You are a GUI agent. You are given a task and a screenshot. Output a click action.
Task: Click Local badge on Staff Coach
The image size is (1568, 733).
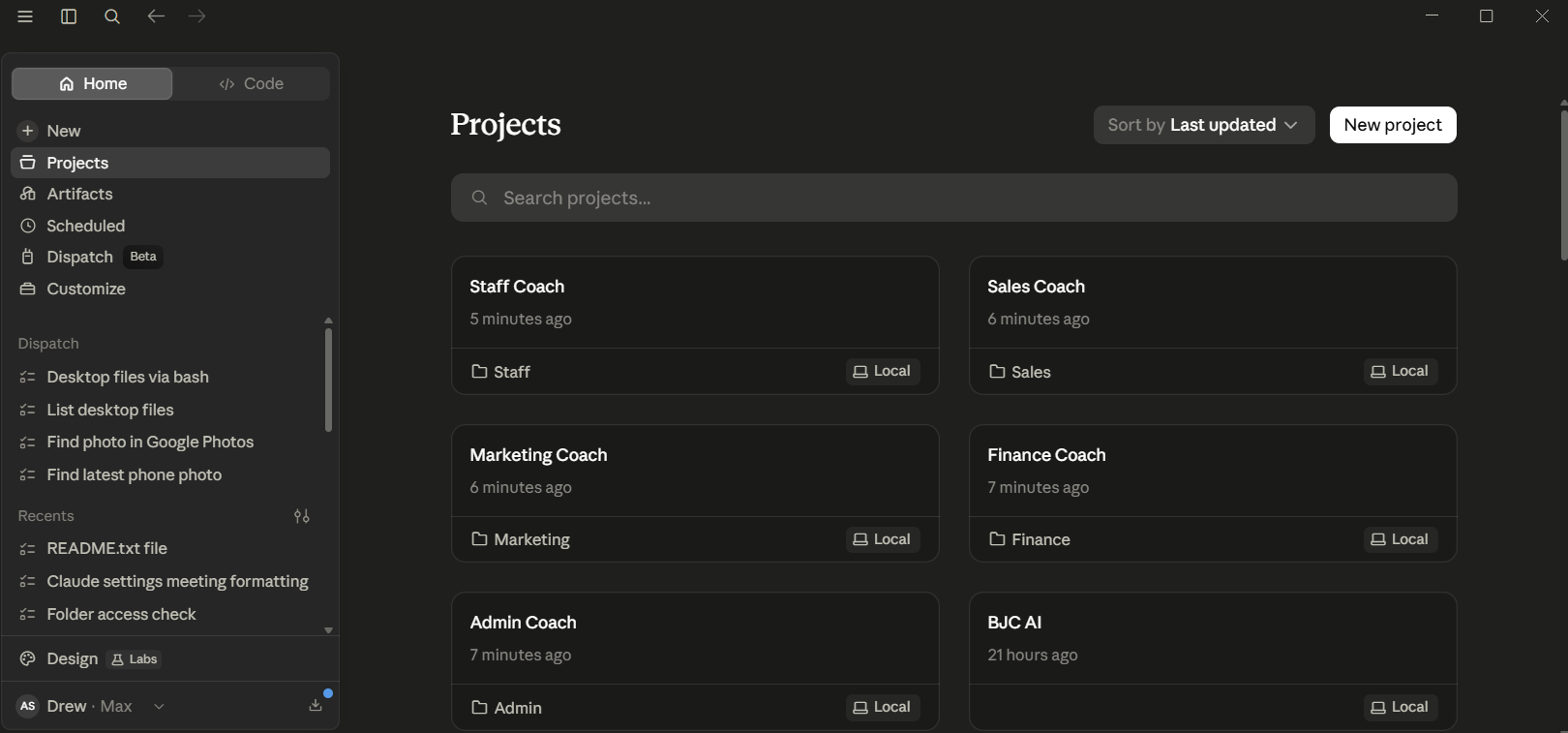[883, 371]
